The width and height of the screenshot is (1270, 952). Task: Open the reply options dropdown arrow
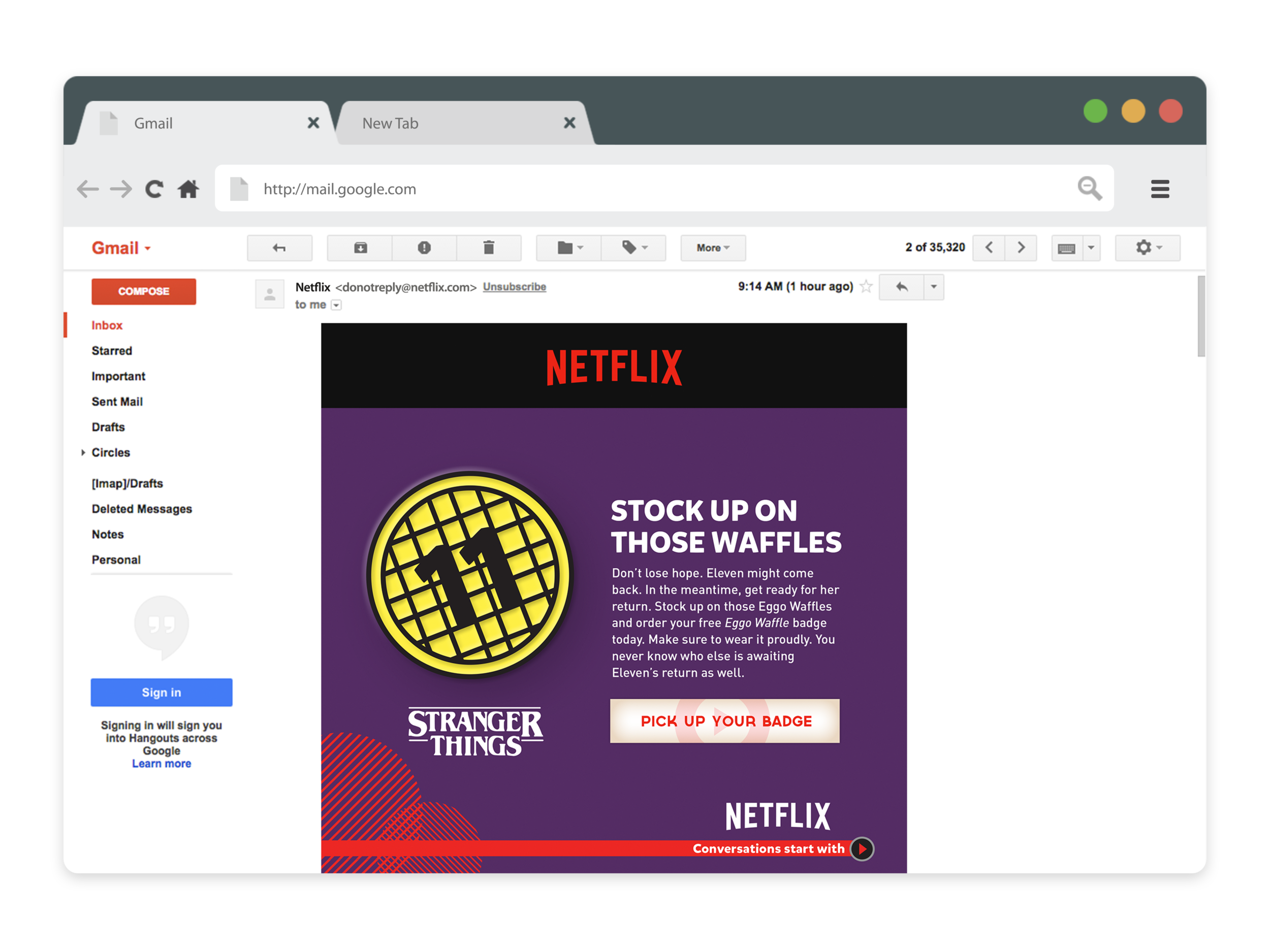point(934,287)
